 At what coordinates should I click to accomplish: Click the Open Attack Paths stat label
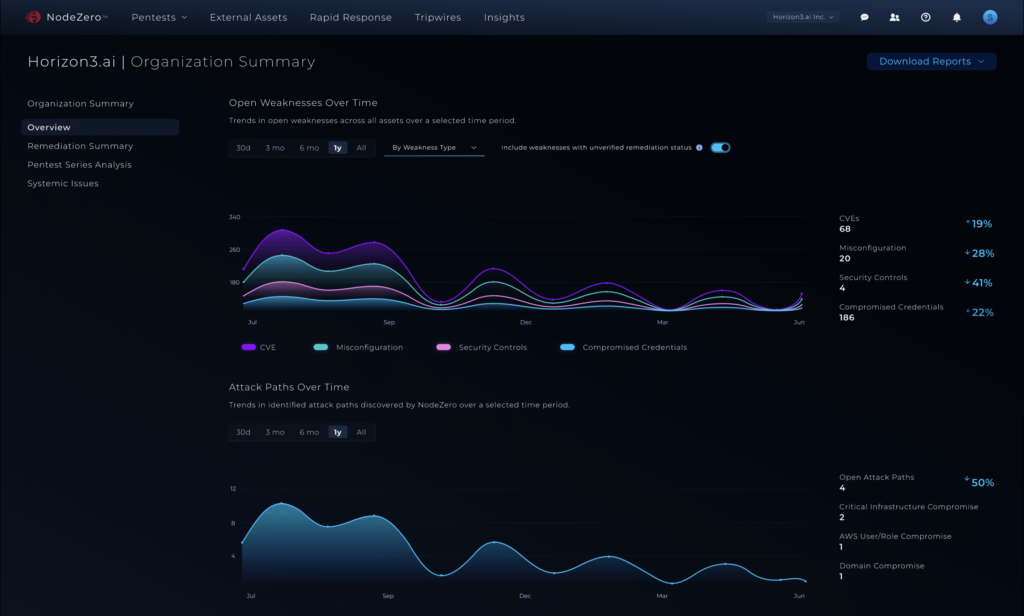(x=876, y=478)
